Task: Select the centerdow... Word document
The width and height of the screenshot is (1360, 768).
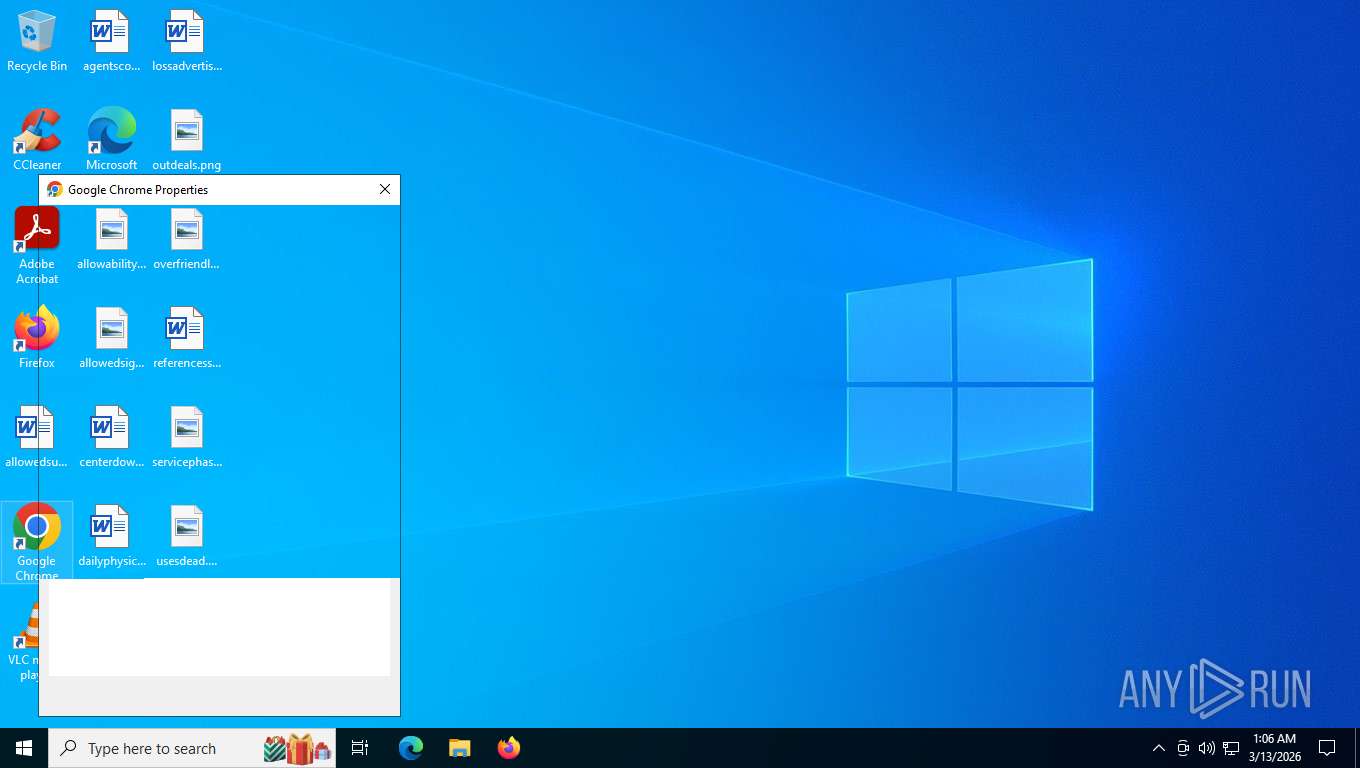Action: pos(111,437)
